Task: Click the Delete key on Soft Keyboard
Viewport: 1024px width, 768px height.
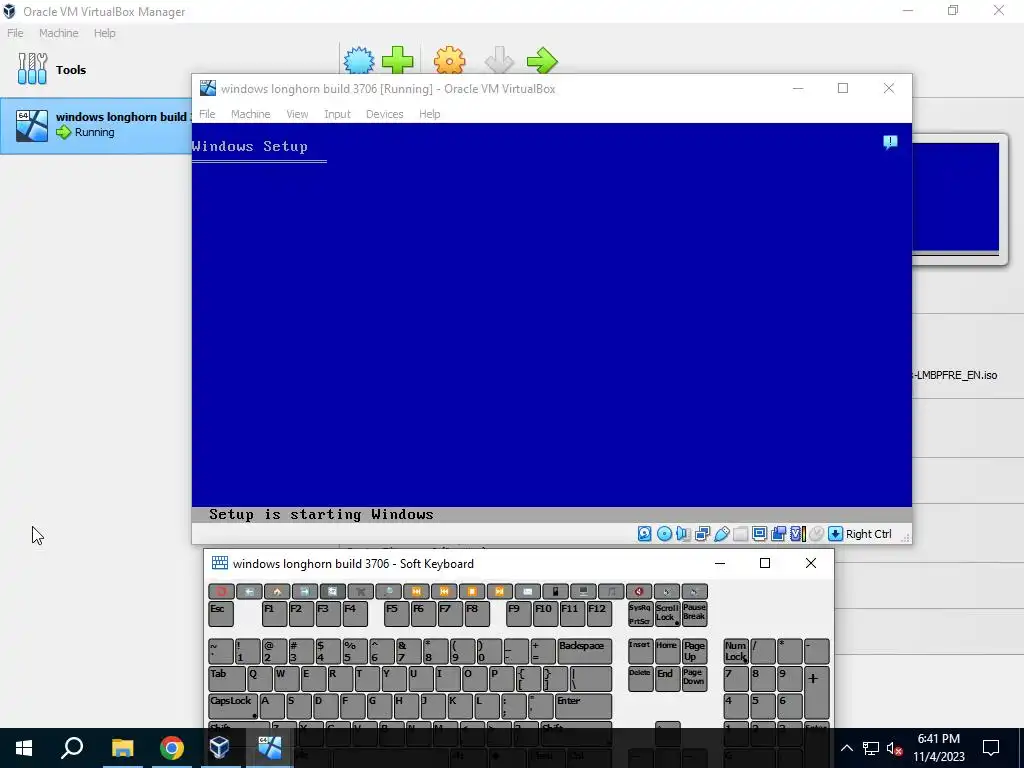Action: coord(640,679)
